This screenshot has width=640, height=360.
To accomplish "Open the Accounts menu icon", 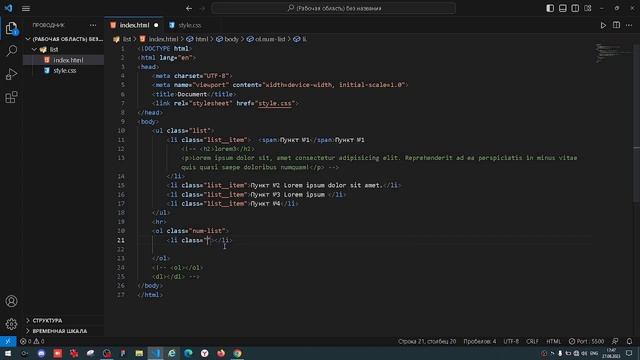I will [11, 301].
